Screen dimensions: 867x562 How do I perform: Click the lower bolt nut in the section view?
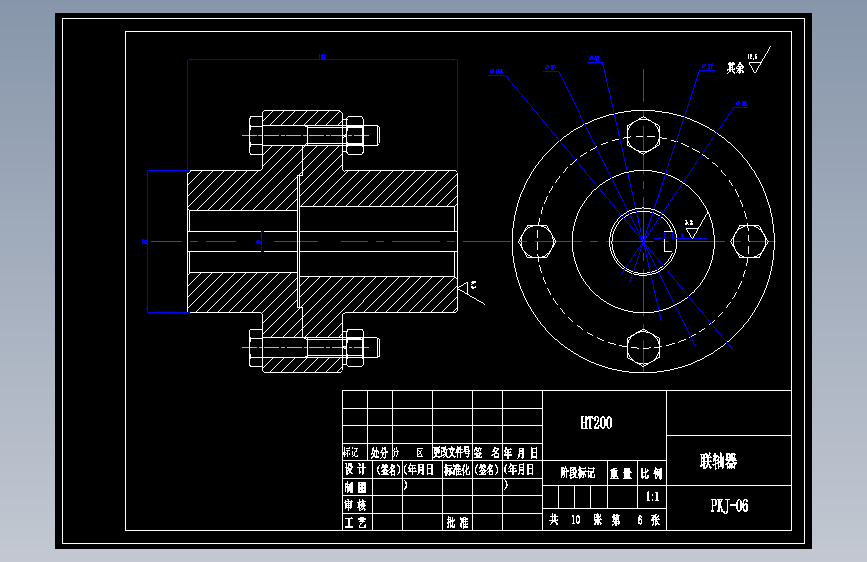tap(354, 348)
